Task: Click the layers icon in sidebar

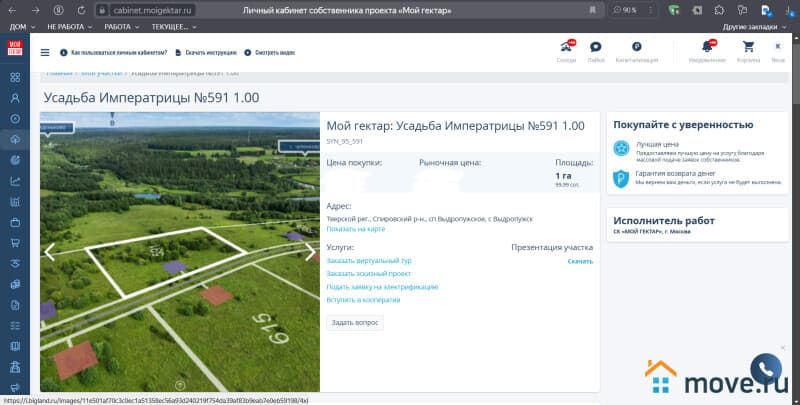Action: (x=15, y=264)
